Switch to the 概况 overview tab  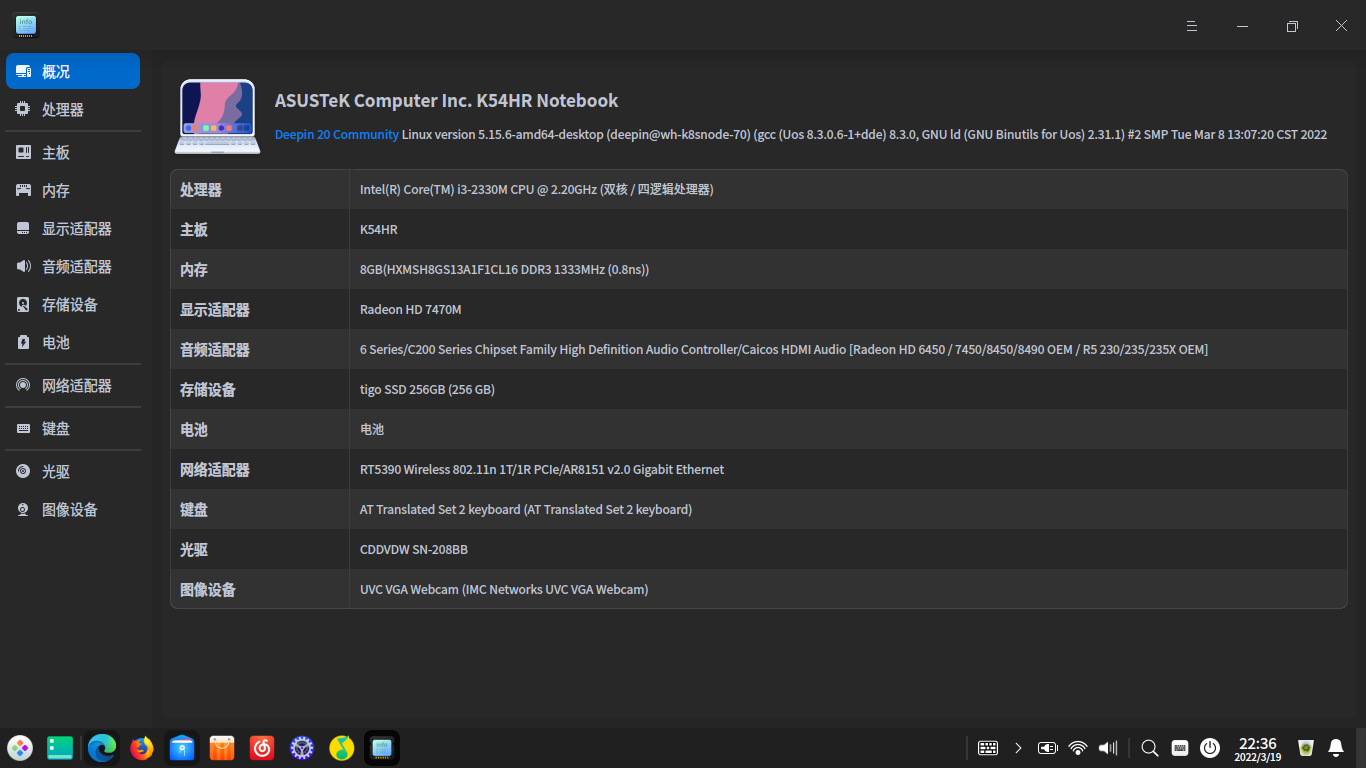tap(73, 72)
